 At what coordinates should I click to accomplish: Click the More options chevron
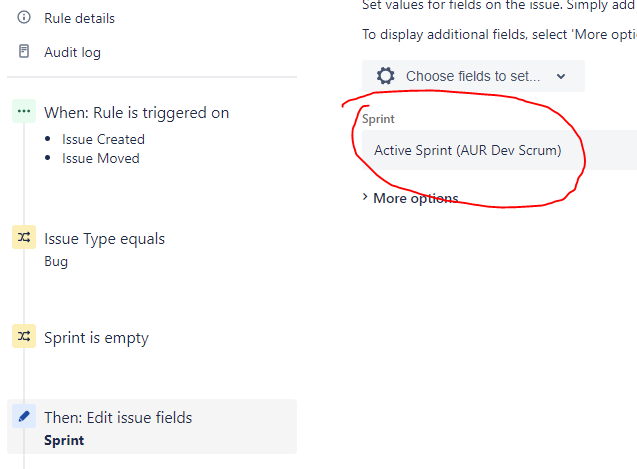point(365,198)
